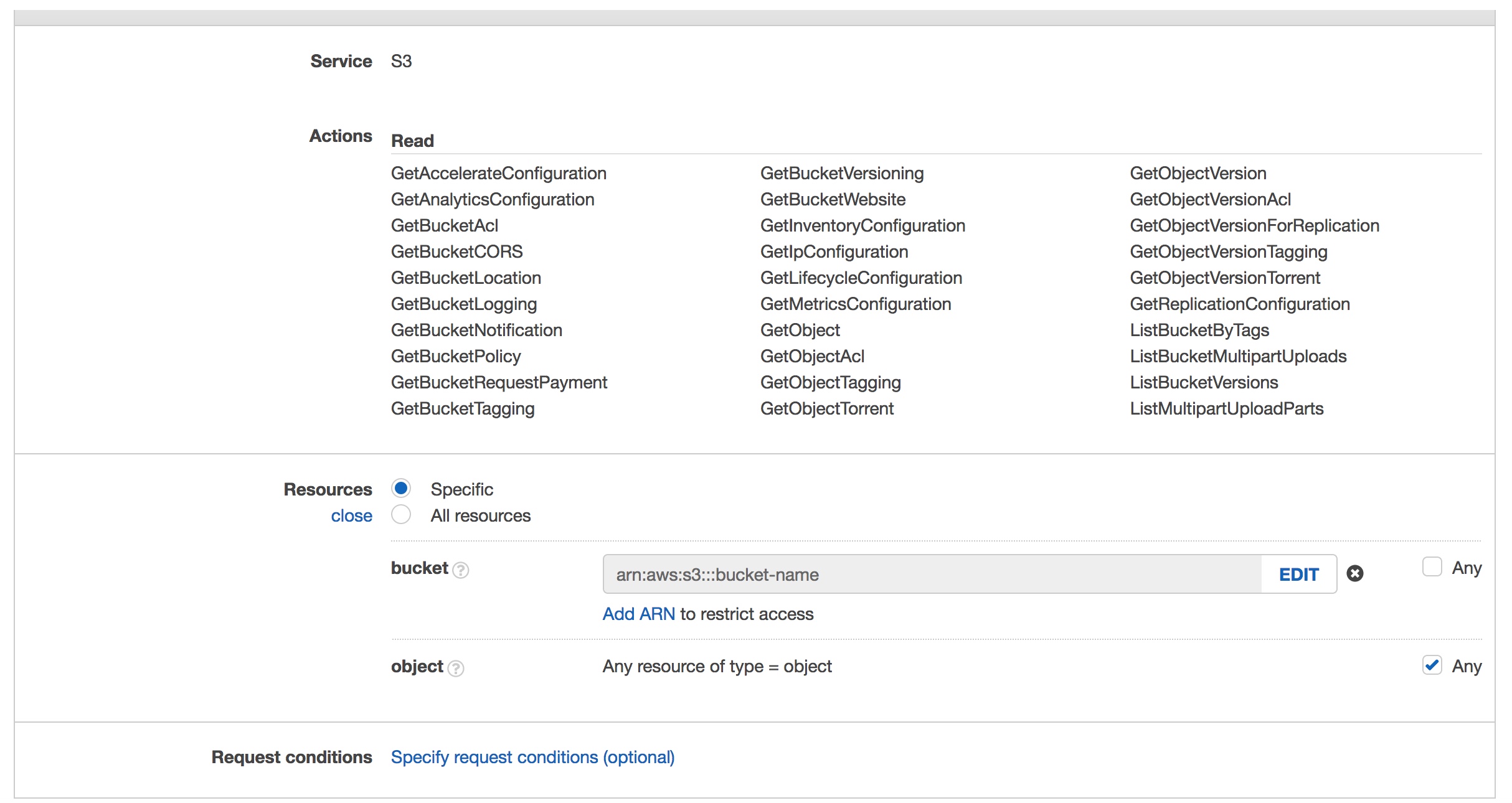Click the GetBucketPolicy action
This screenshot has height=803, width=1512.
pos(456,356)
